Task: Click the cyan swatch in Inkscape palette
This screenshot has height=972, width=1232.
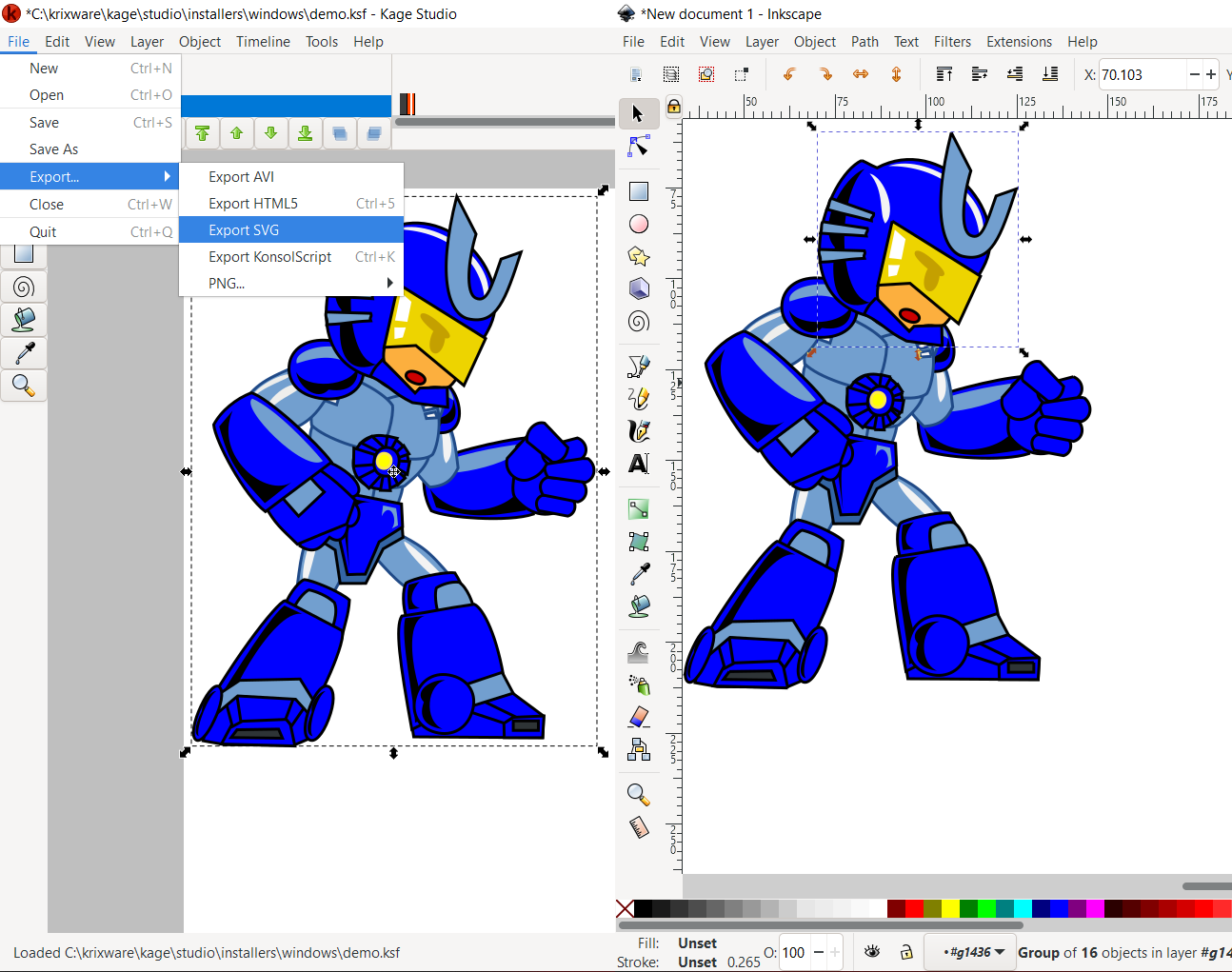Action: click(x=1023, y=908)
